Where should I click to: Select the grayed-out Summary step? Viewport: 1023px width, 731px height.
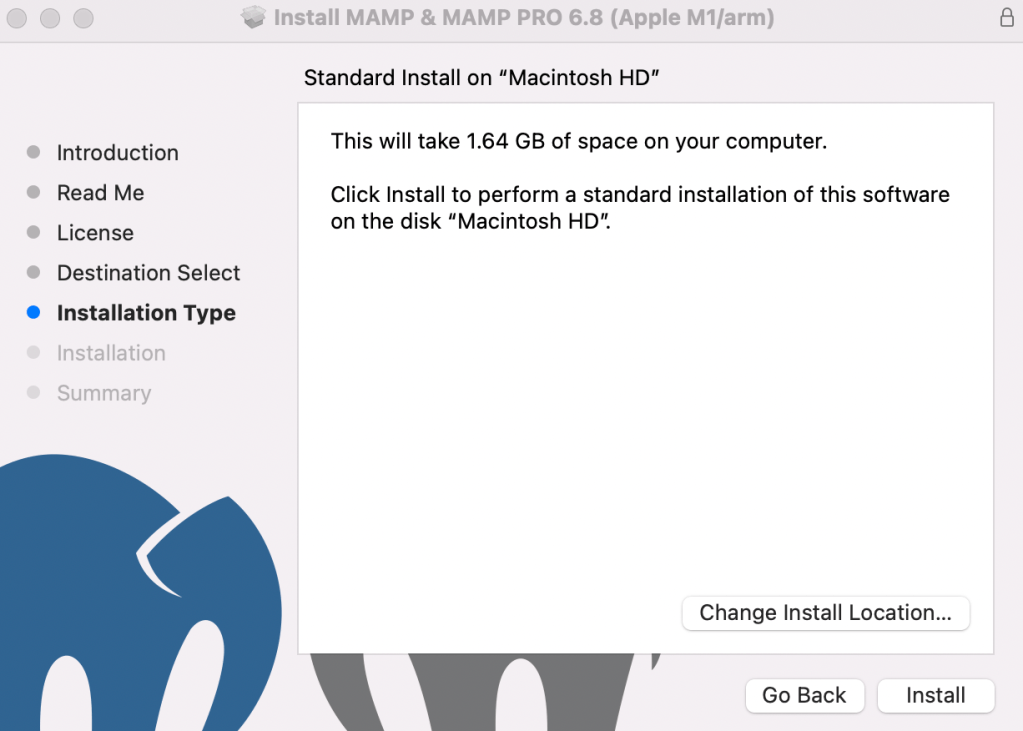click(103, 393)
